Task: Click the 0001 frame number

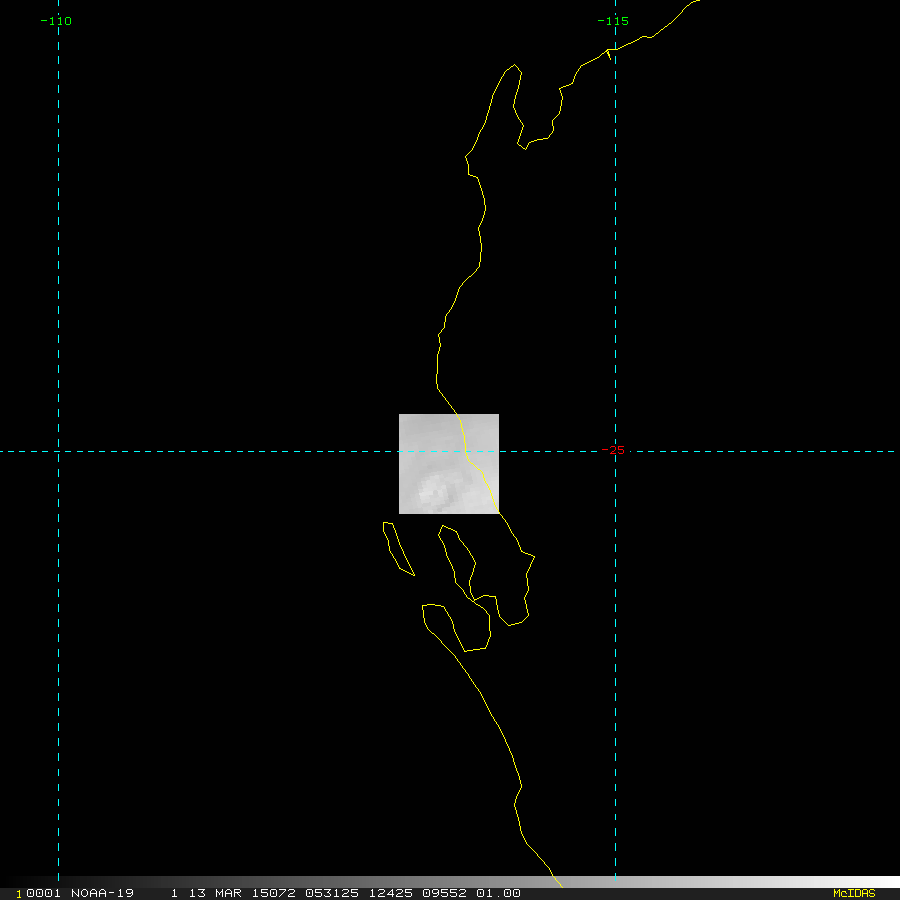Action: (43, 893)
